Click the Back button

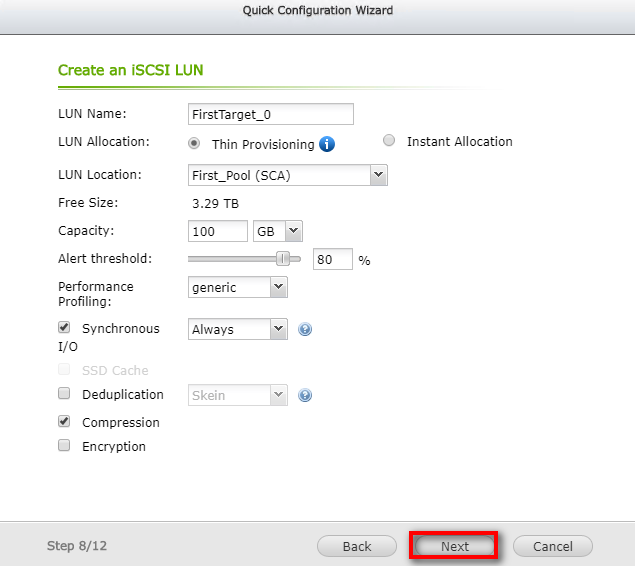pos(357,547)
